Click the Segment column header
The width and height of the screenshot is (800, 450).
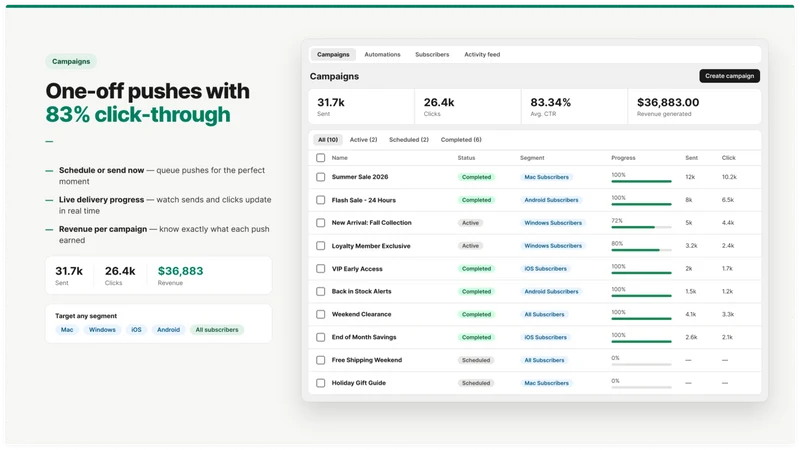[532, 158]
